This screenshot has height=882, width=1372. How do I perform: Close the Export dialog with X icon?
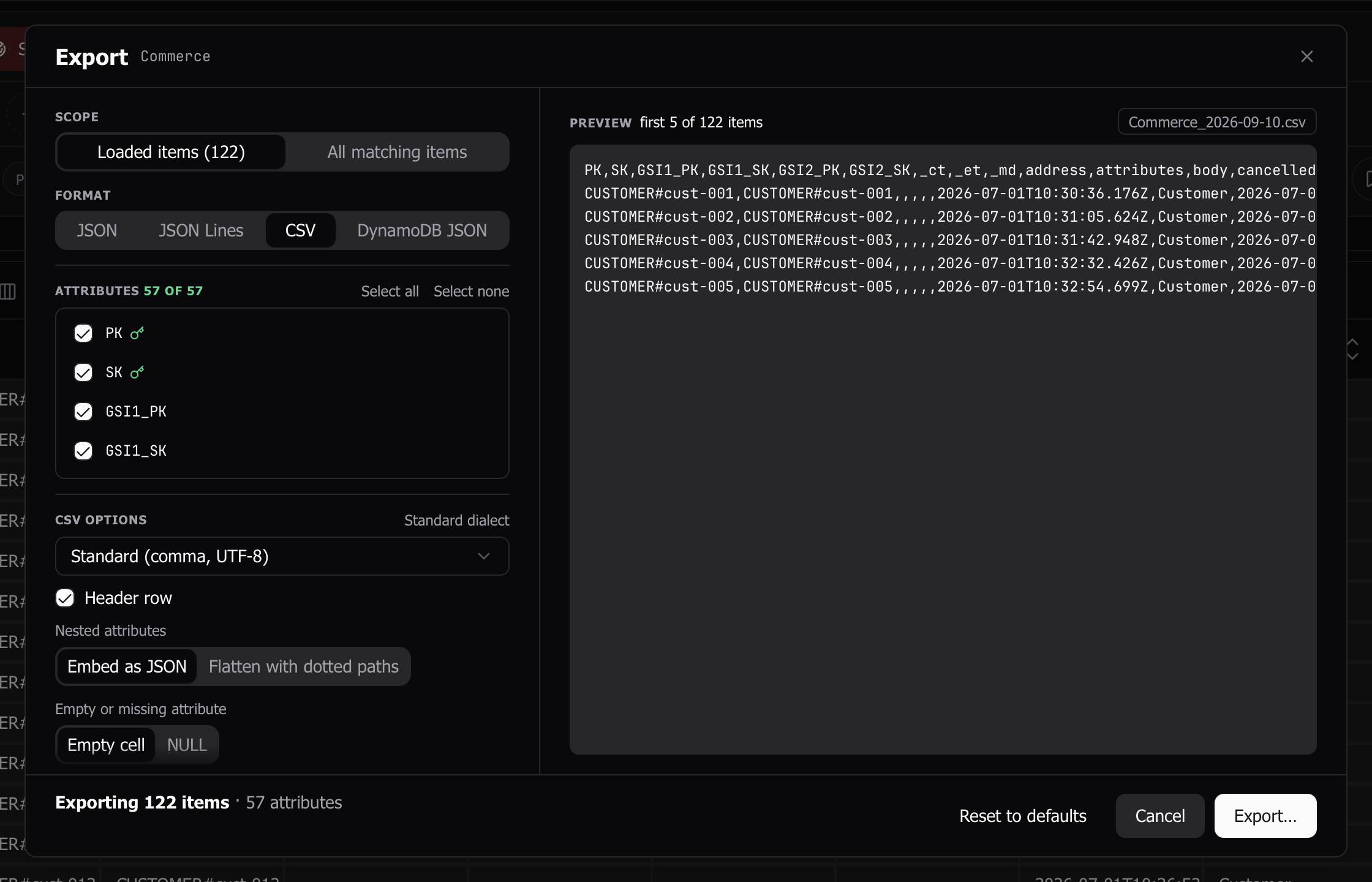[1306, 56]
